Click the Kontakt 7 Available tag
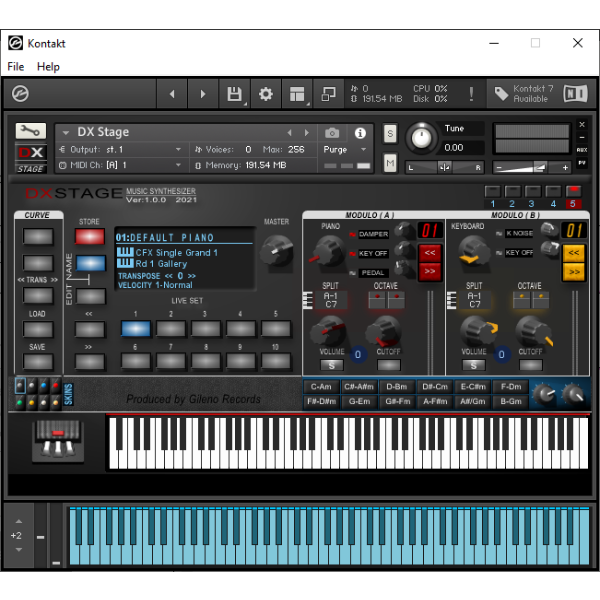Viewport: 600px width, 600px height. tap(523, 94)
